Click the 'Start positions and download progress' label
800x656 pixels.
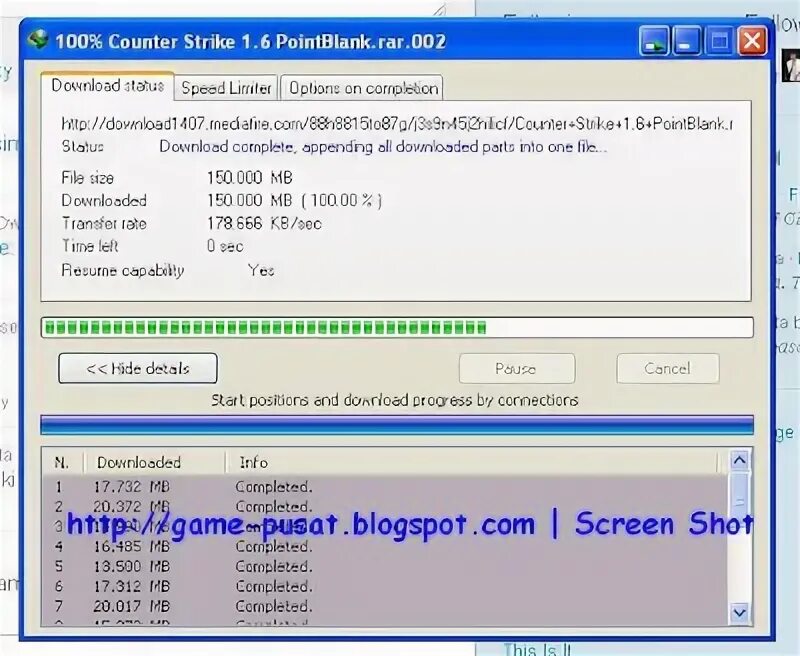(394, 400)
